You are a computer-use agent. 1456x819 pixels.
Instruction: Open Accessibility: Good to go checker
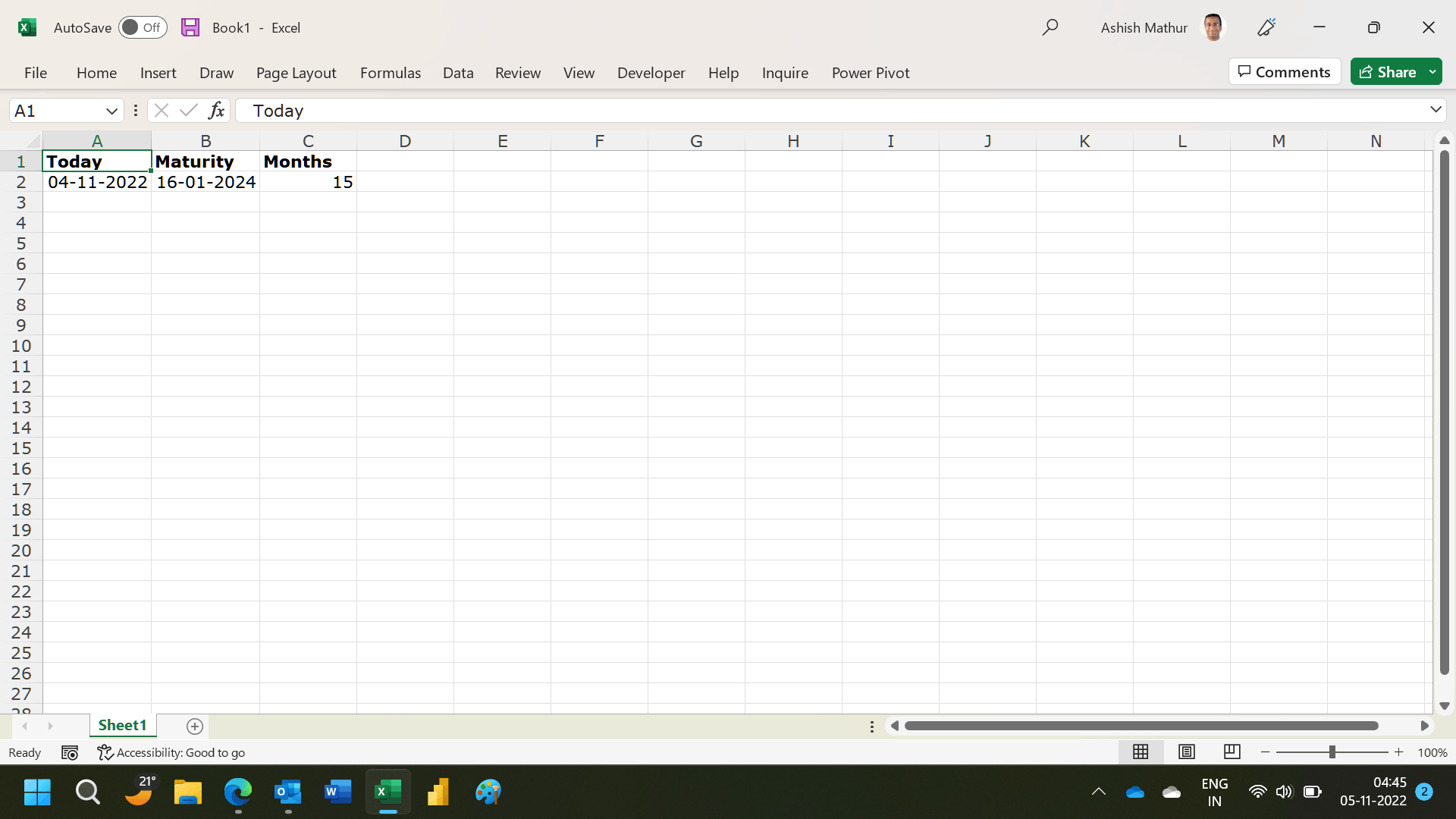pos(171,753)
